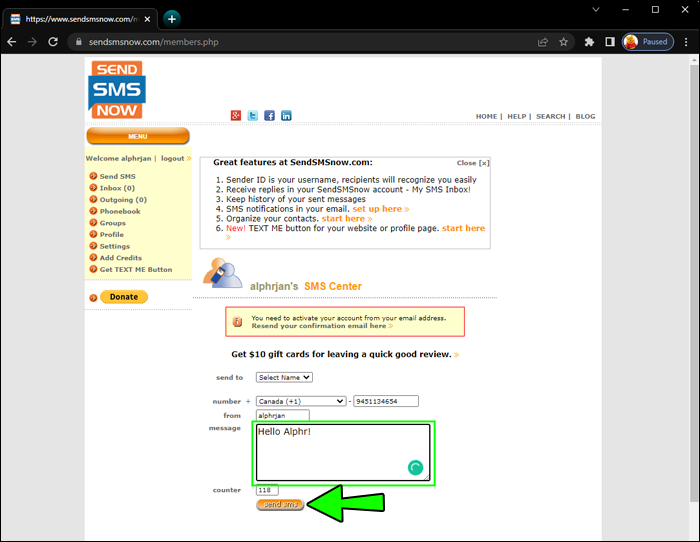Click the SMS Center people icon
The image size is (700, 542).
(222, 273)
